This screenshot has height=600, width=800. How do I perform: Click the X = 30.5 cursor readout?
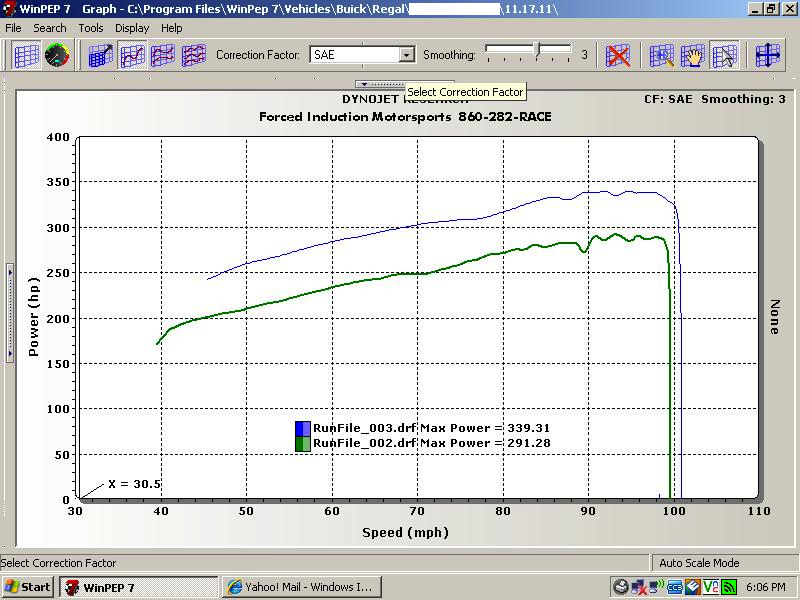135,484
